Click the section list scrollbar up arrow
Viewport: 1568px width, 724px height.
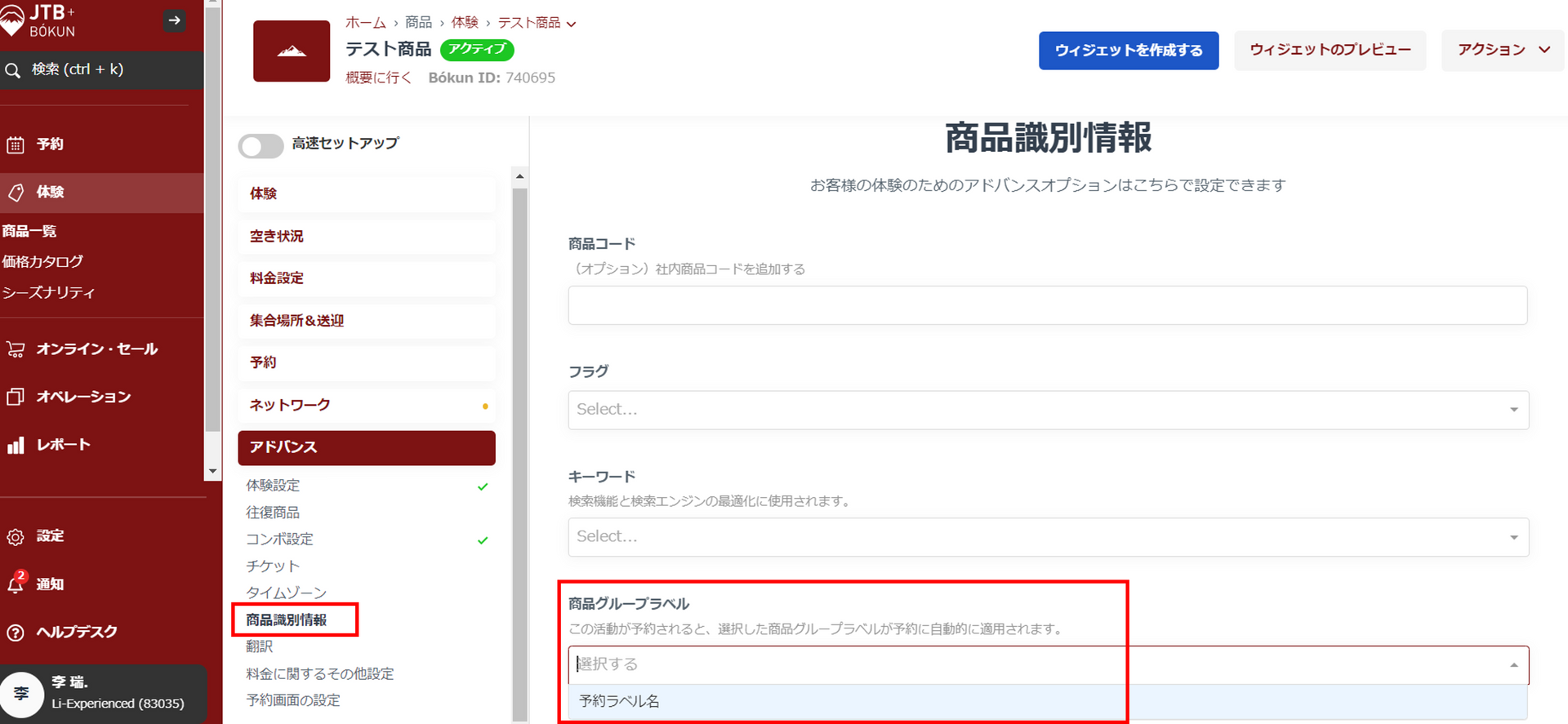pyautogui.click(x=520, y=176)
